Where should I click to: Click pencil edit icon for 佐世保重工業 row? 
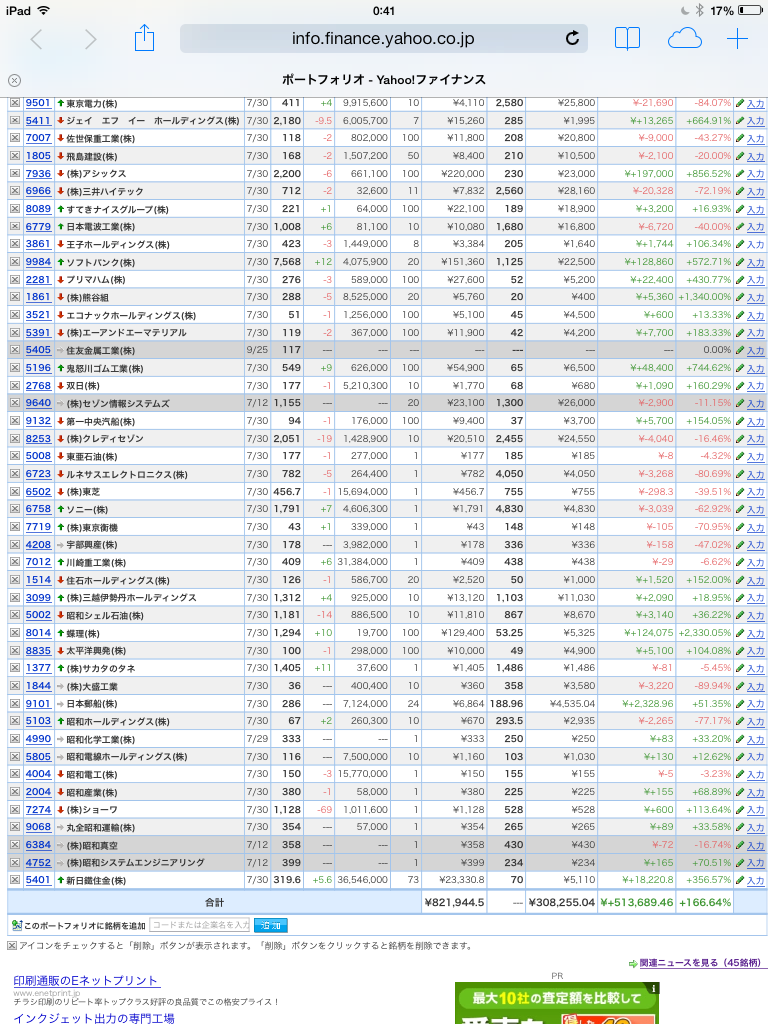point(740,138)
